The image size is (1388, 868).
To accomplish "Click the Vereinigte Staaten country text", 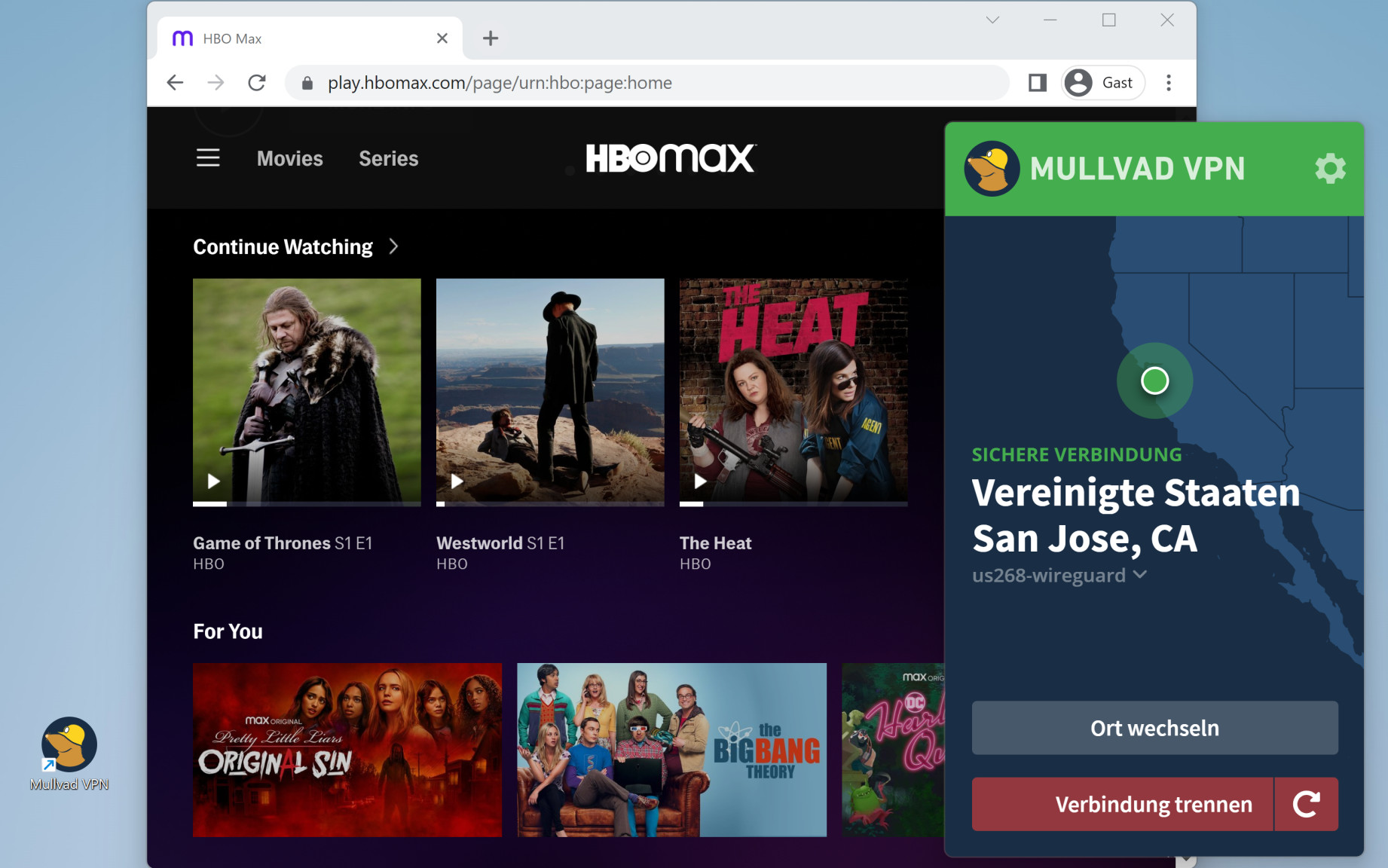I will (1136, 493).
